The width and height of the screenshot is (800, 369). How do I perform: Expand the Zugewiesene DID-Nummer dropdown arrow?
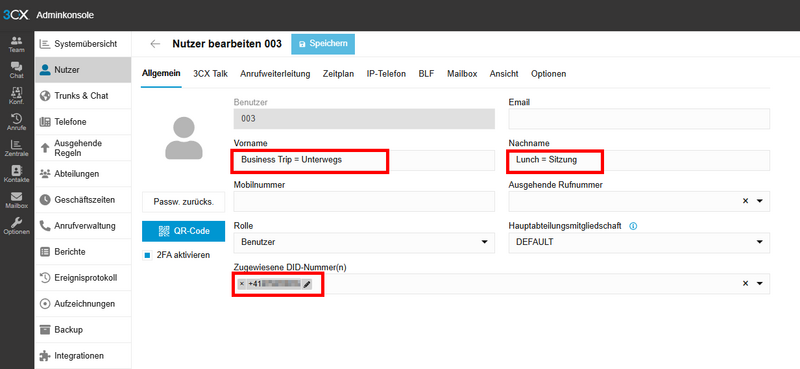pos(759,284)
